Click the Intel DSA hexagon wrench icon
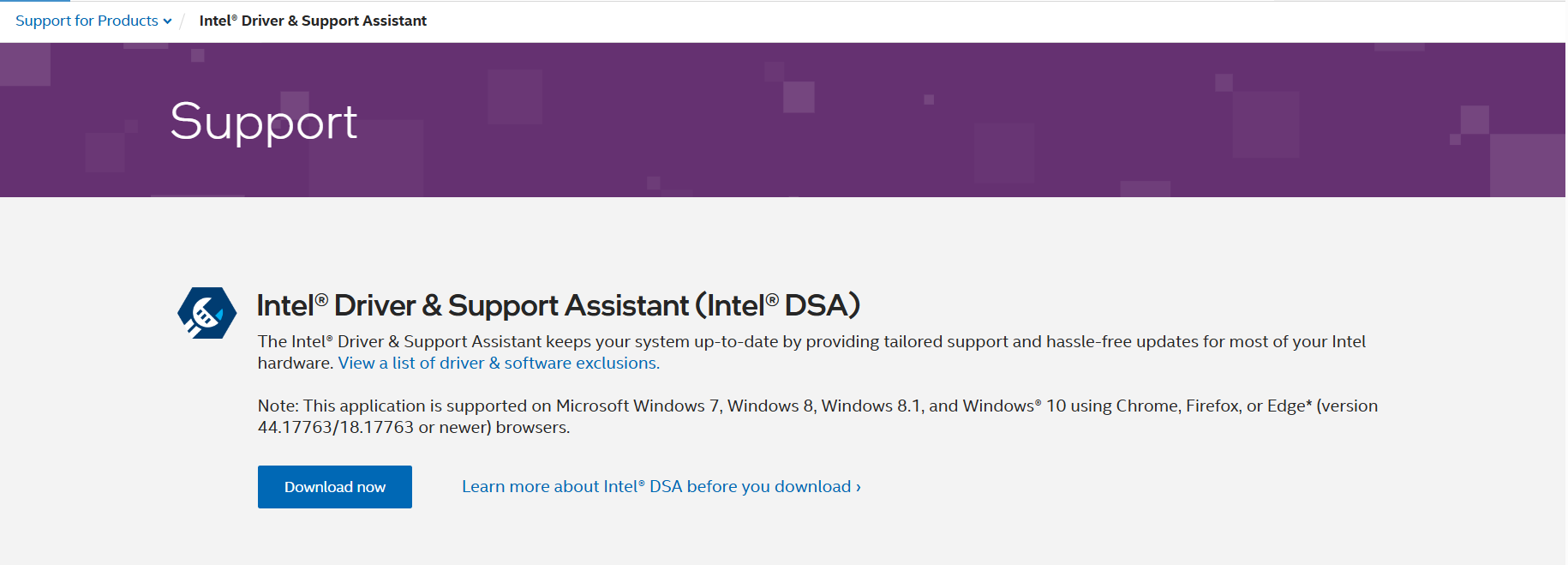 tap(206, 313)
